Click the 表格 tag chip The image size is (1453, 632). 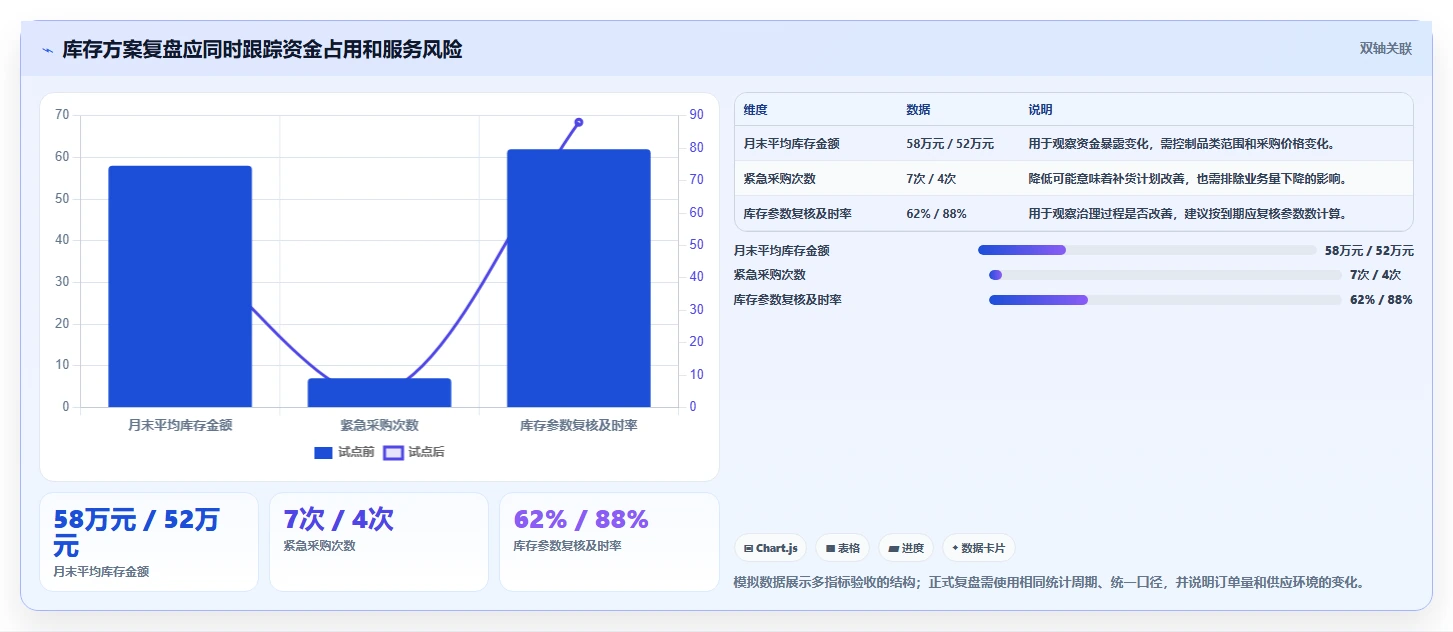(x=843, y=548)
